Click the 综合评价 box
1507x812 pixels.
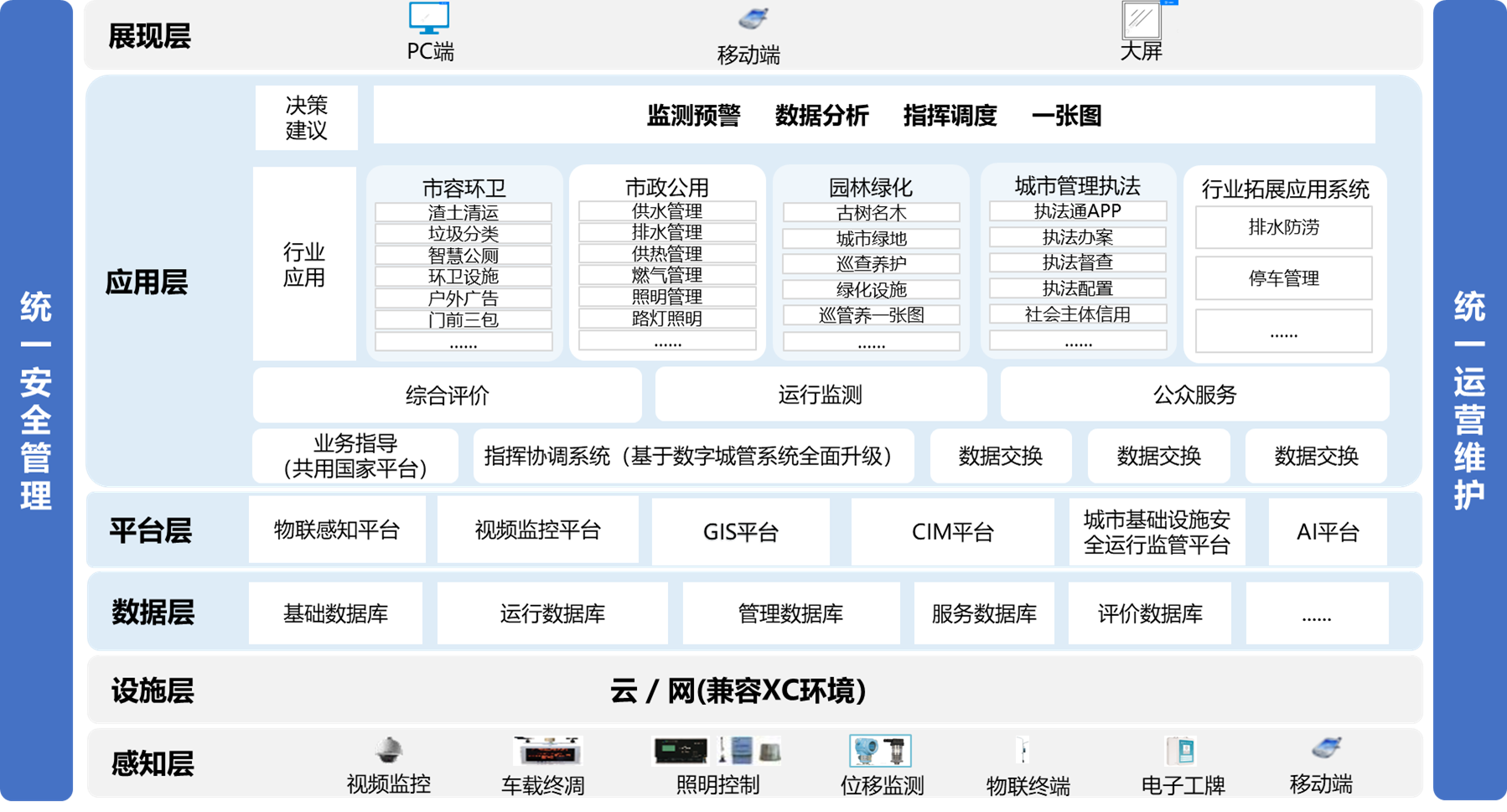tap(447, 396)
